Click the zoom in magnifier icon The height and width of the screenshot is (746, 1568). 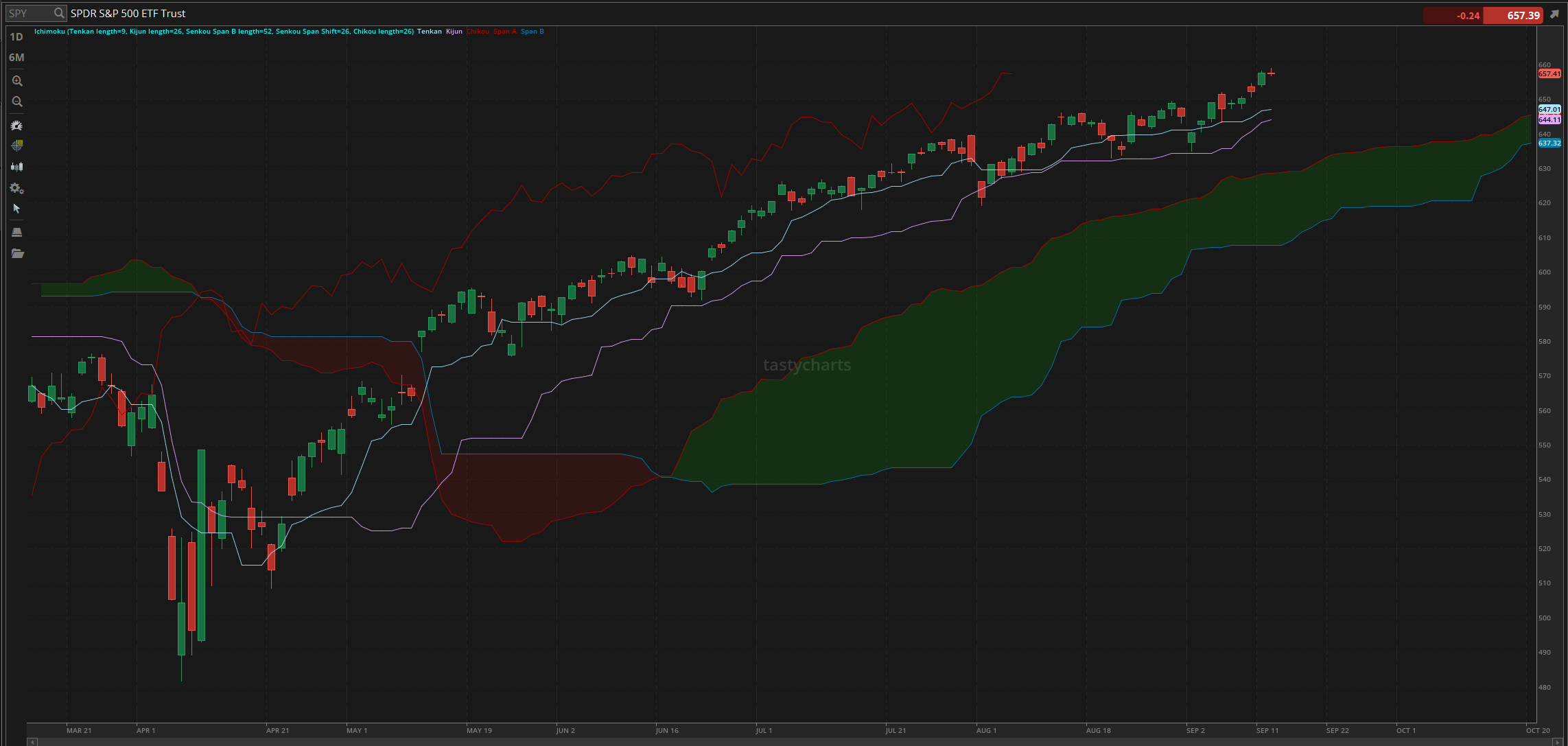17,81
